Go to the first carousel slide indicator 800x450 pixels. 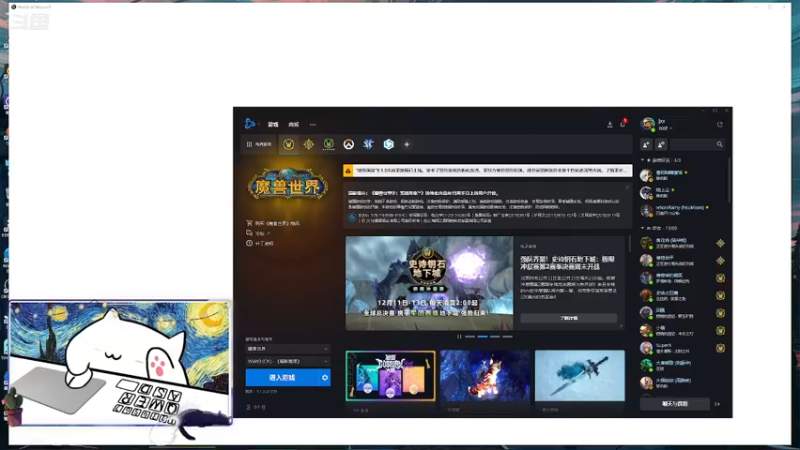(470, 336)
